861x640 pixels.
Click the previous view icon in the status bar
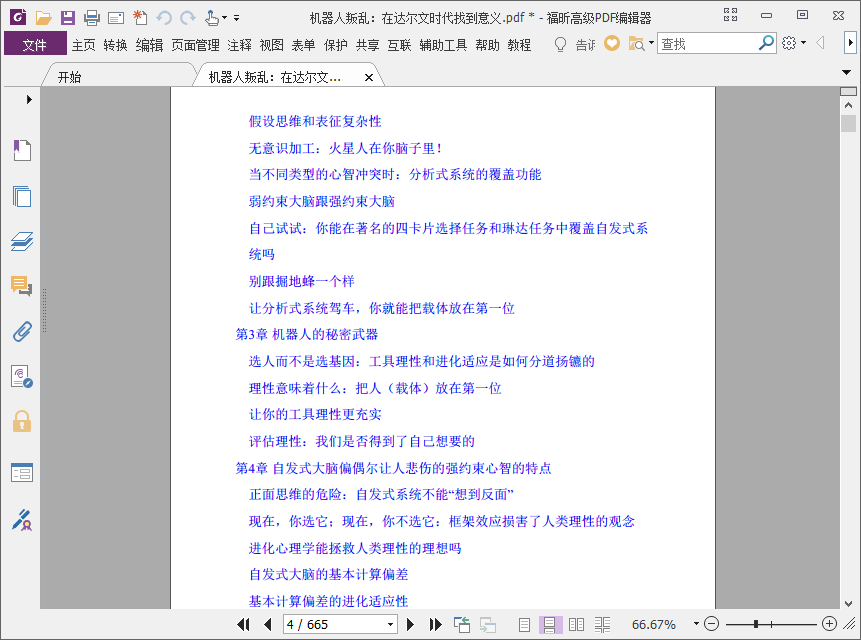tap(462, 624)
